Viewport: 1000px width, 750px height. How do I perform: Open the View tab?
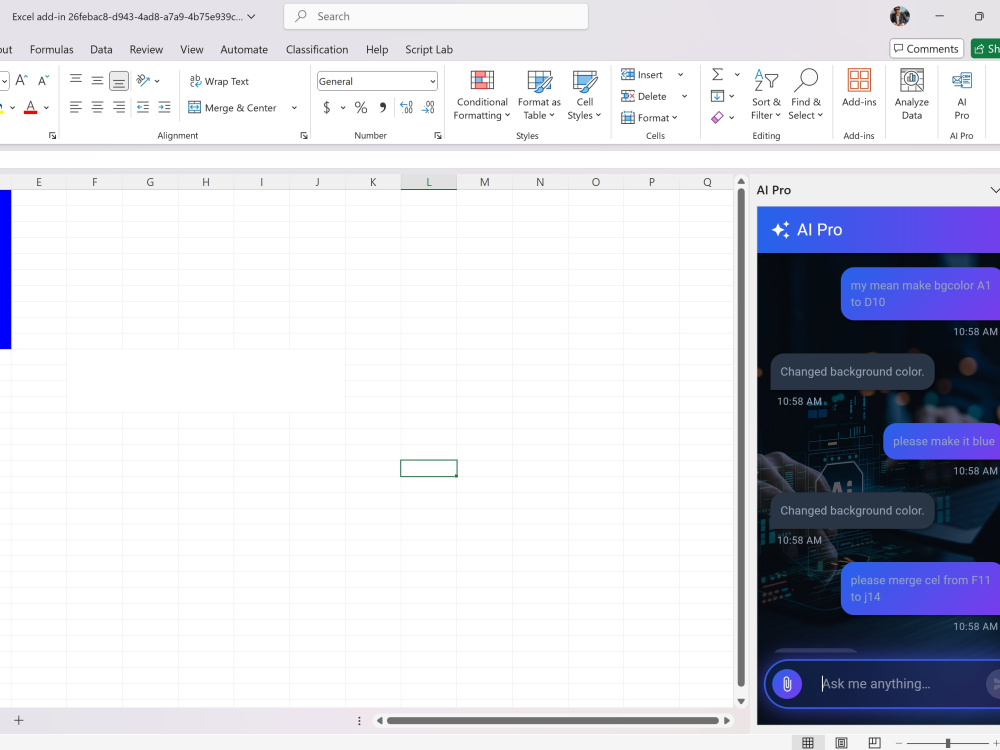(x=191, y=49)
